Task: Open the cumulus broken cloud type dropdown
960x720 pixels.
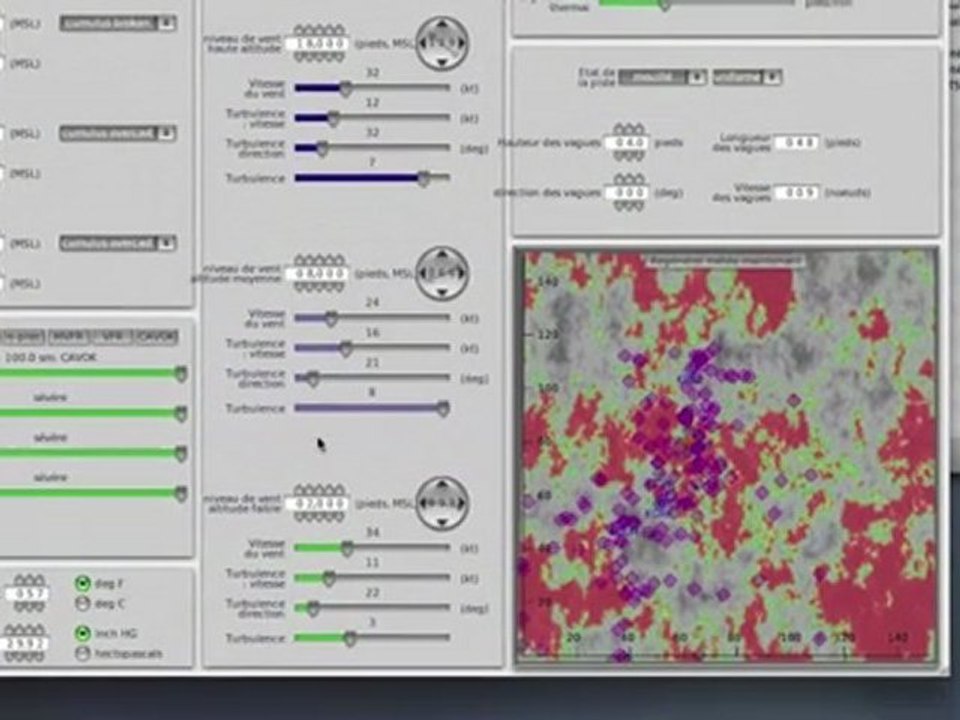Action: coord(118,24)
